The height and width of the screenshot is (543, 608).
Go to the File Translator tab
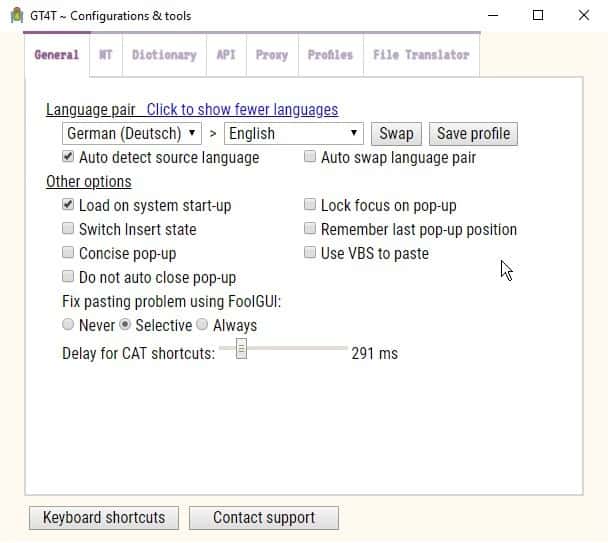[x=420, y=55]
